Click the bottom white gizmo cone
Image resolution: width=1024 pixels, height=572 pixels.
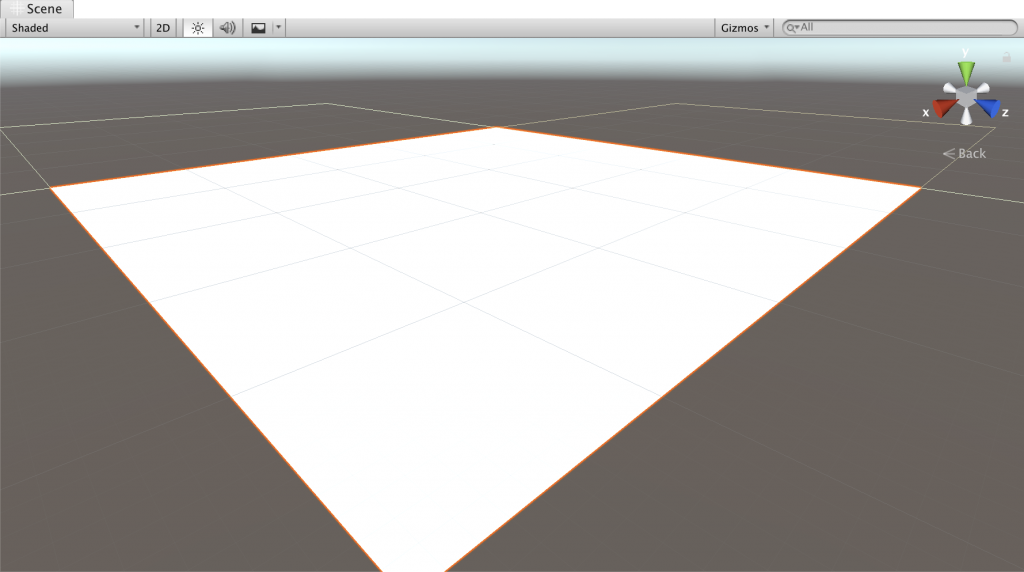966,116
